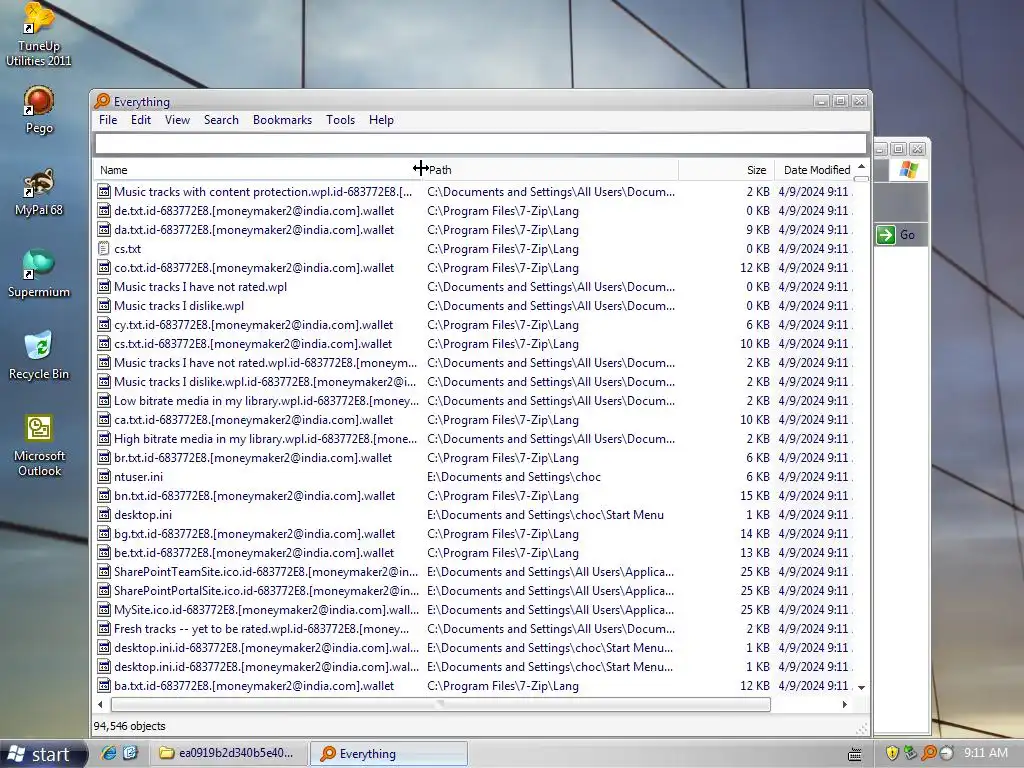The width and height of the screenshot is (1024, 768).
Task: Click the Everything magnifier title icon
Action: [102, 101]
